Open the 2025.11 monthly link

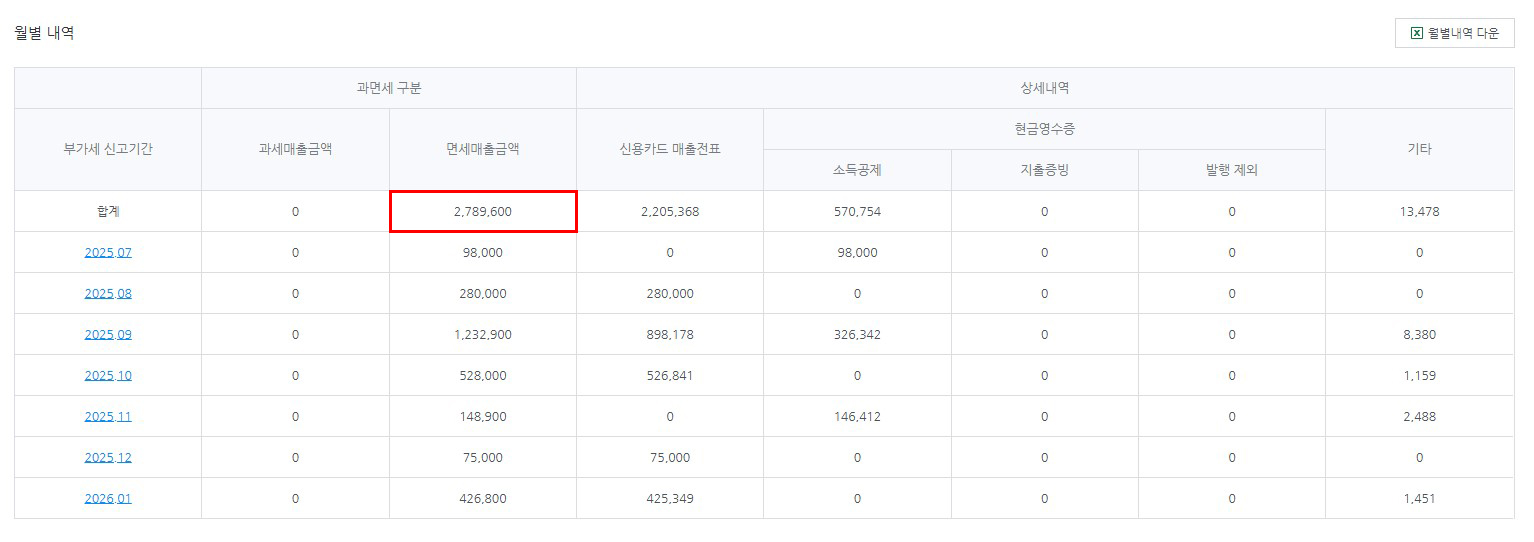coord(108,417)
